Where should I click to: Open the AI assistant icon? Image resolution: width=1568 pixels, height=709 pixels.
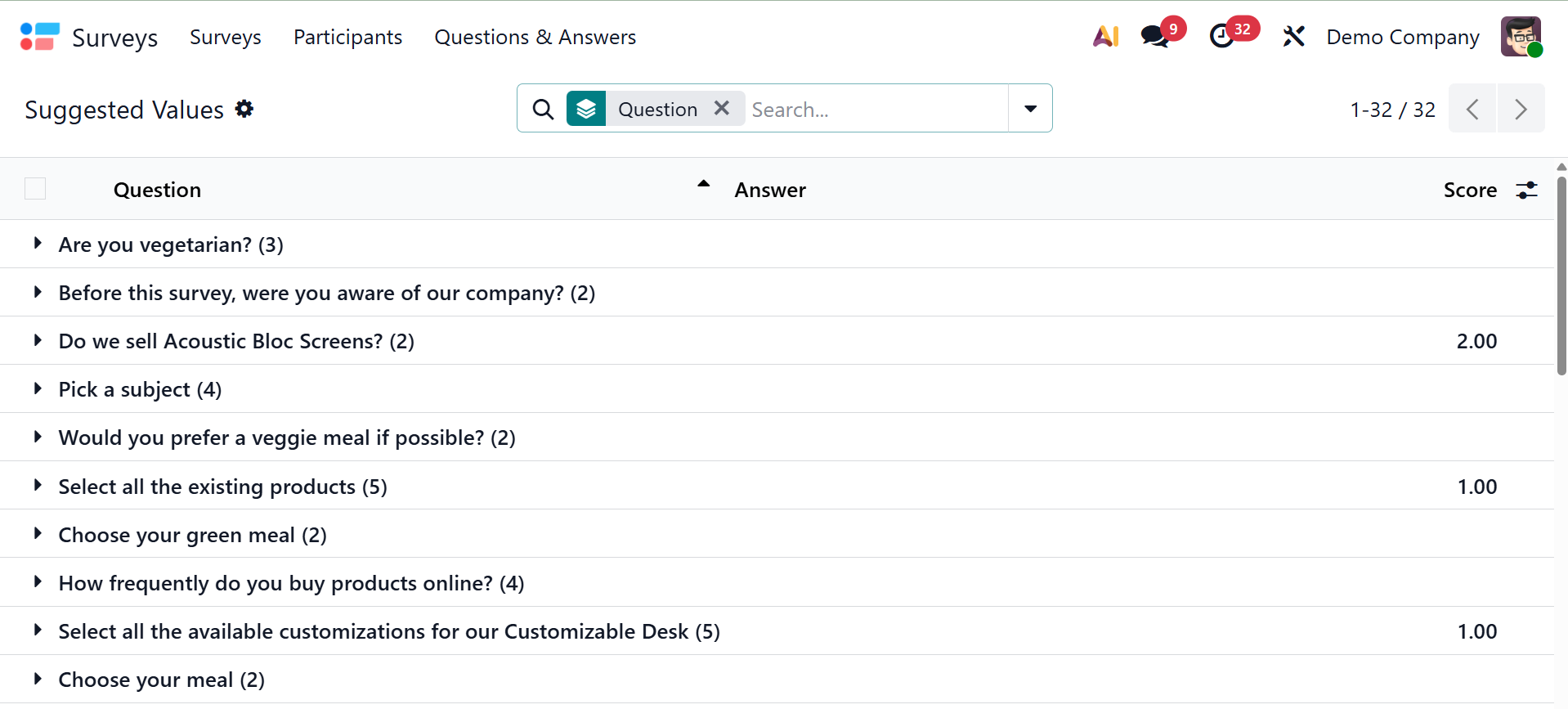coord(1105,37)
